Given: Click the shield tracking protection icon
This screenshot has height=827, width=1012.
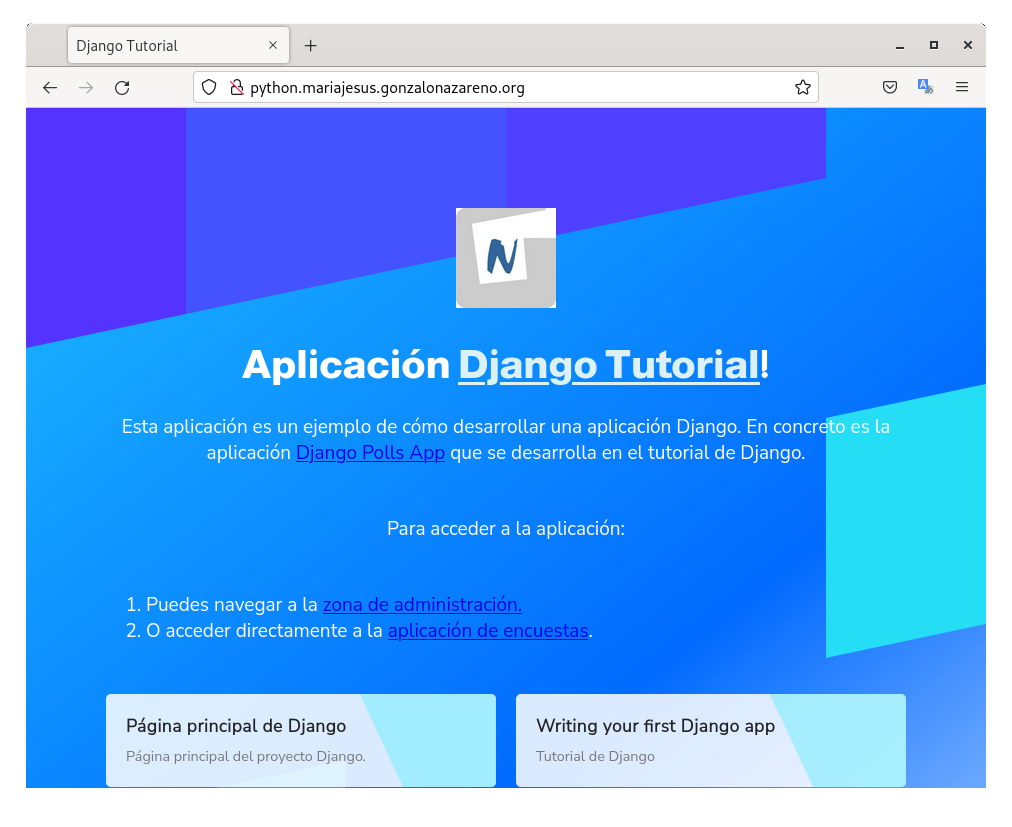Looking at the screenshot, I should click(209, 88).
